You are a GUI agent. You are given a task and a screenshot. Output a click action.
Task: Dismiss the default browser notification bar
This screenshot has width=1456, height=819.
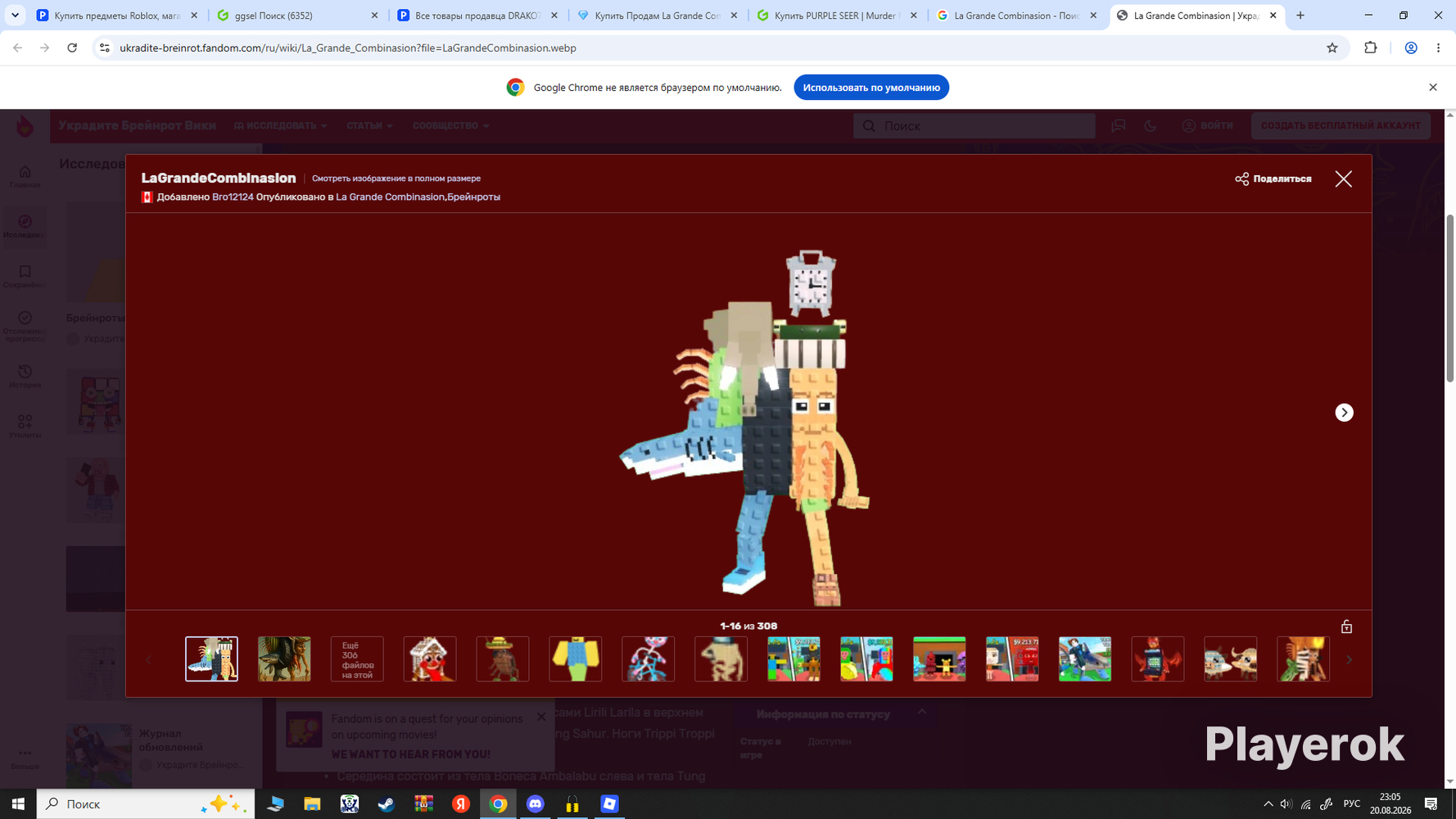[1433, 88]
